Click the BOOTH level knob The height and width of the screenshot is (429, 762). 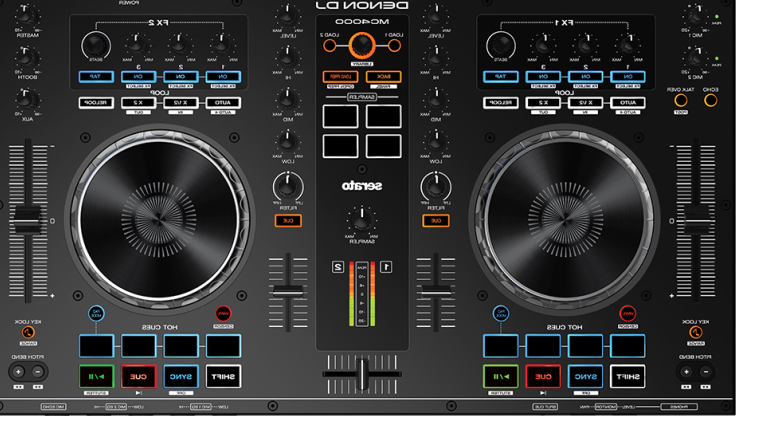click(27, 58)
